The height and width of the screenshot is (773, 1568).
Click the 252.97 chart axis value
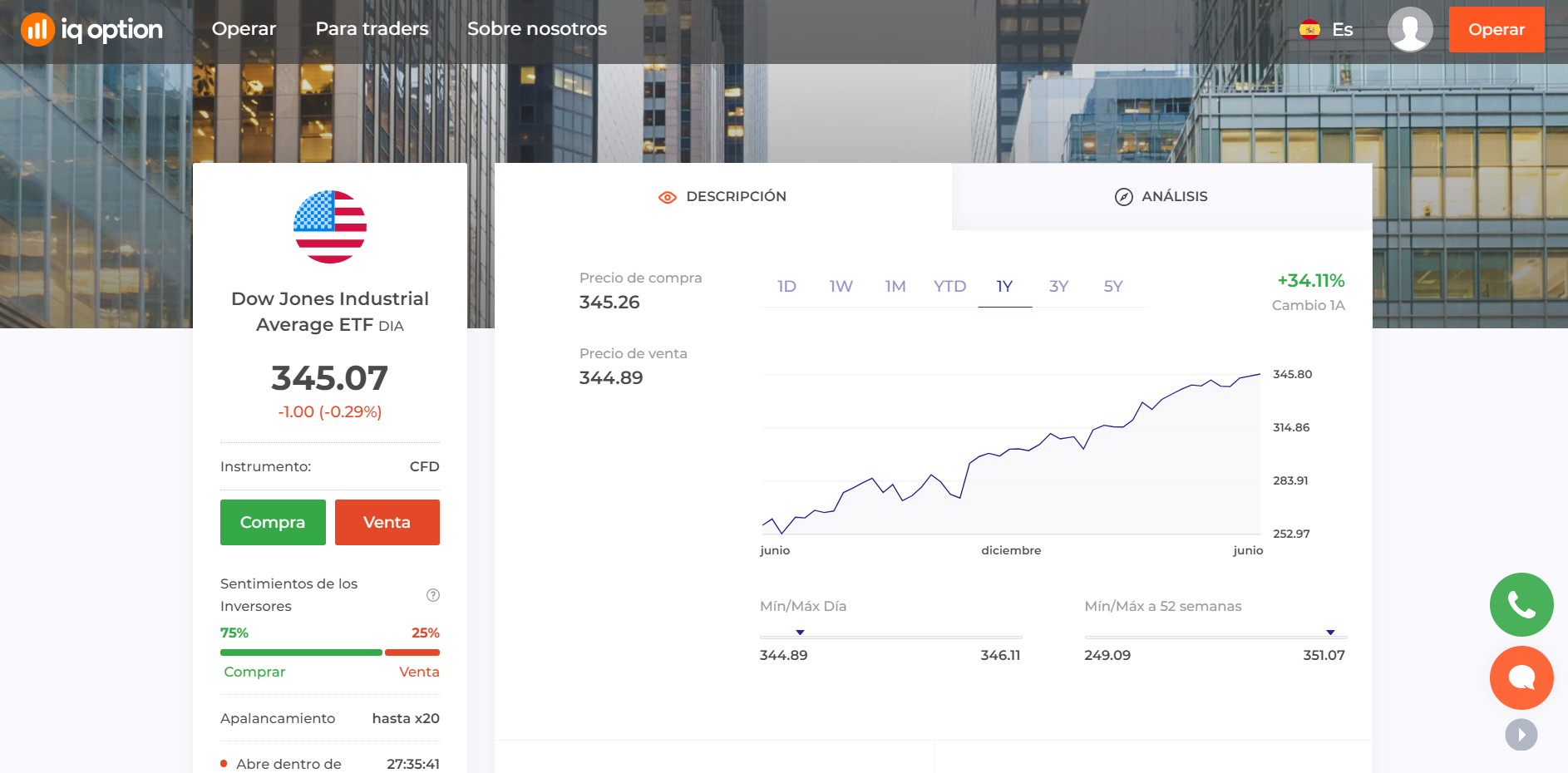tap(1291, 534)
